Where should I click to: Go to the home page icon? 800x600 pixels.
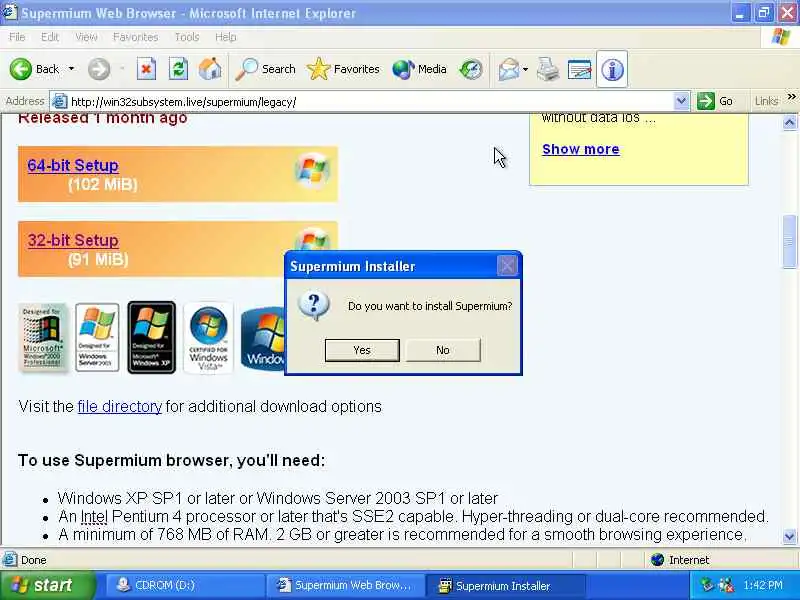(x=210, y=69)
